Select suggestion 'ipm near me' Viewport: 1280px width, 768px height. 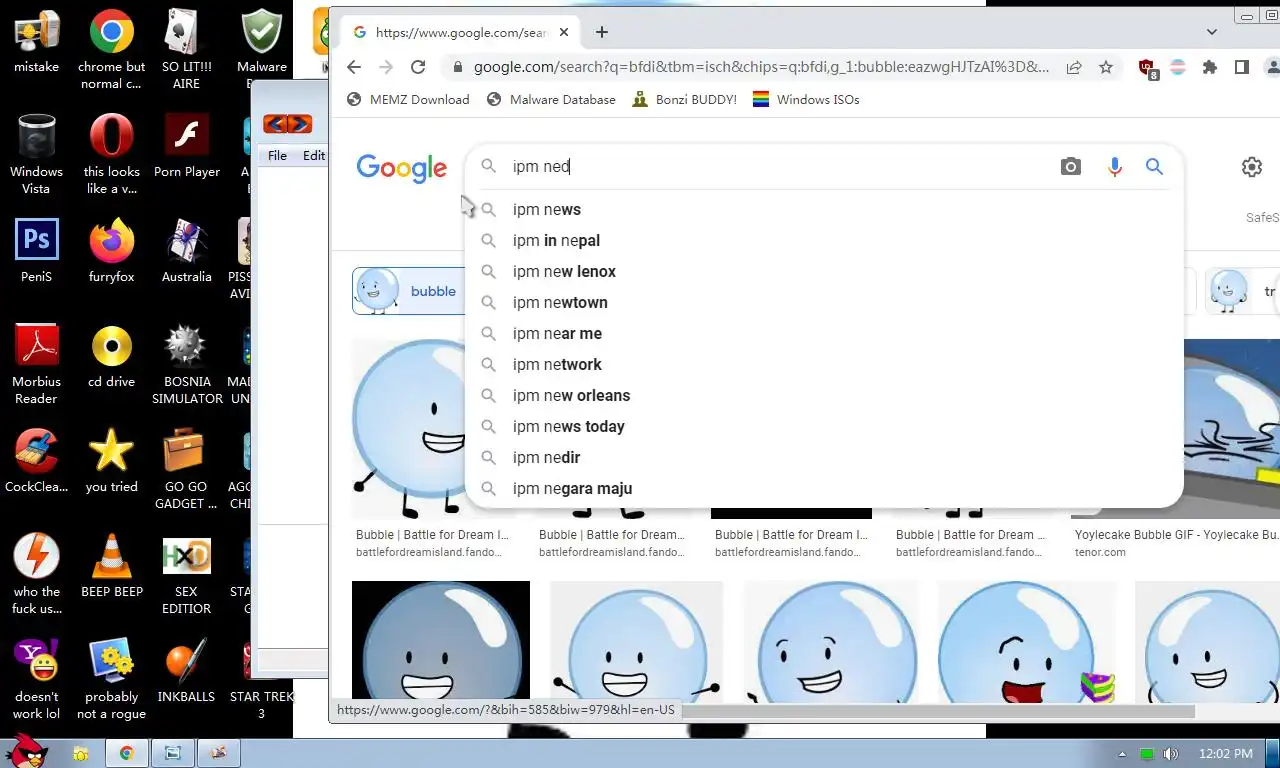tap(824, 333)
